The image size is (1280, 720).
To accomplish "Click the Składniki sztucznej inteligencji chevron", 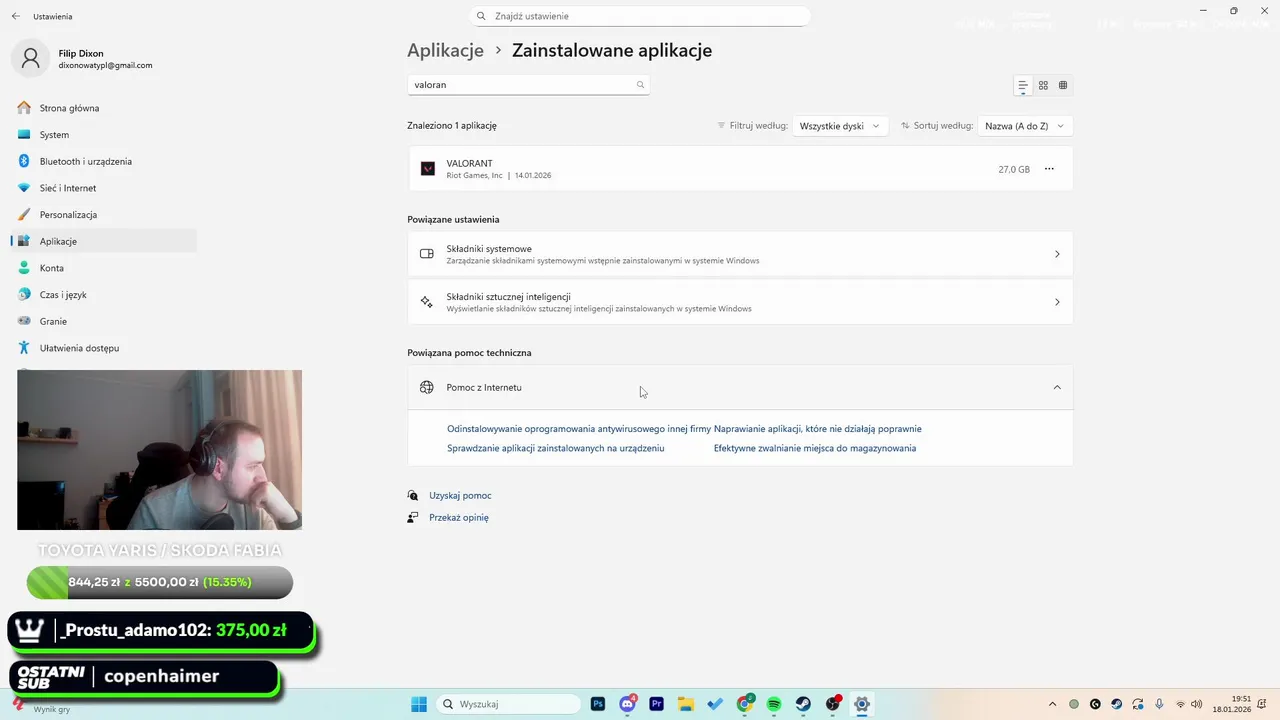I will (x=1057, y=302).
